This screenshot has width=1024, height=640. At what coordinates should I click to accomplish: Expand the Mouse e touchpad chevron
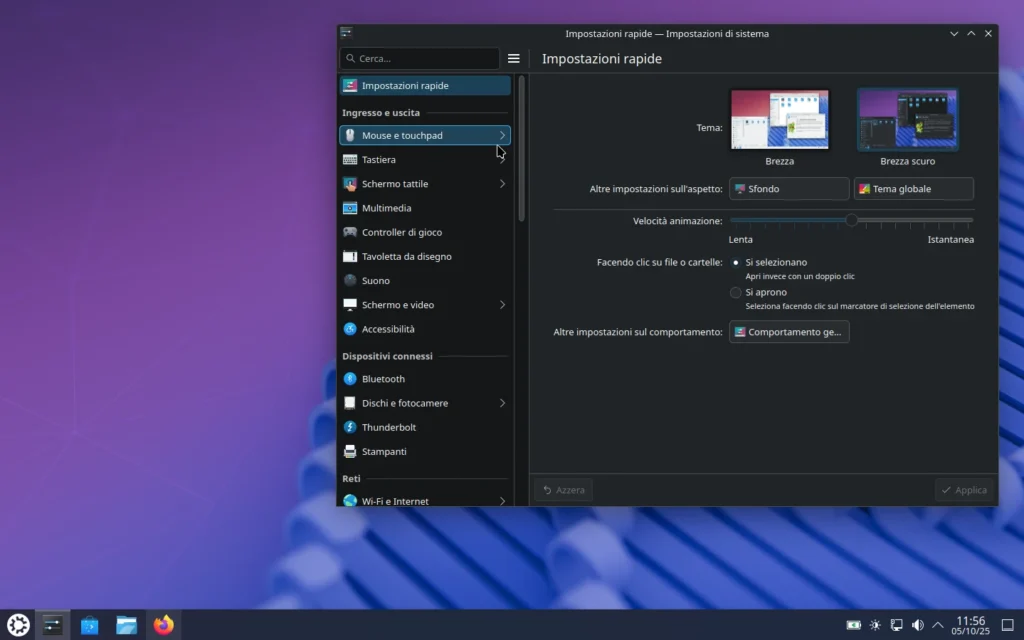pos(502,135)
